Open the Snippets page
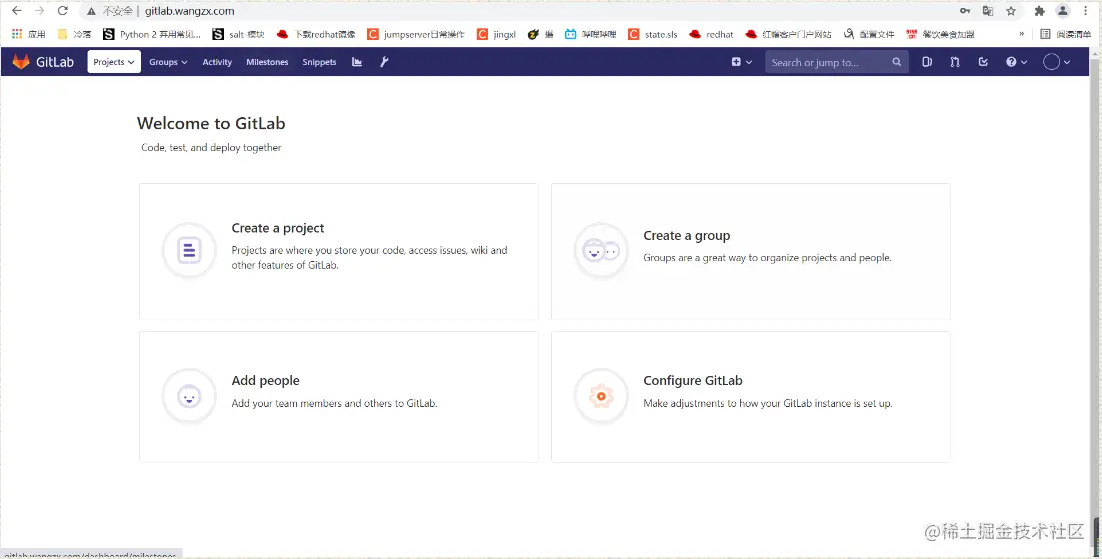The image size is (1102, 559). coord(319,62)
